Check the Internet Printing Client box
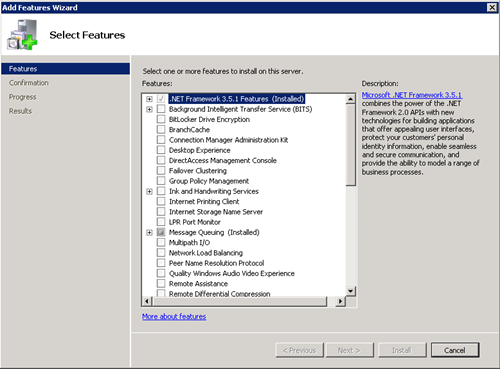 coord(161,201)
